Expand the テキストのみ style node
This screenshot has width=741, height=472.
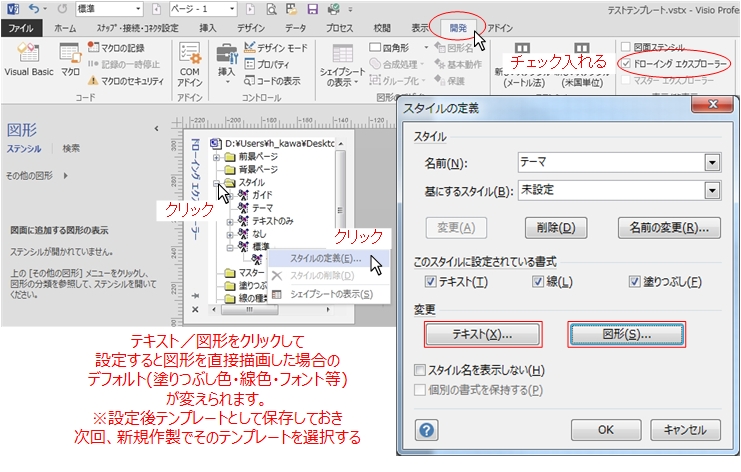tap(230, 221)
